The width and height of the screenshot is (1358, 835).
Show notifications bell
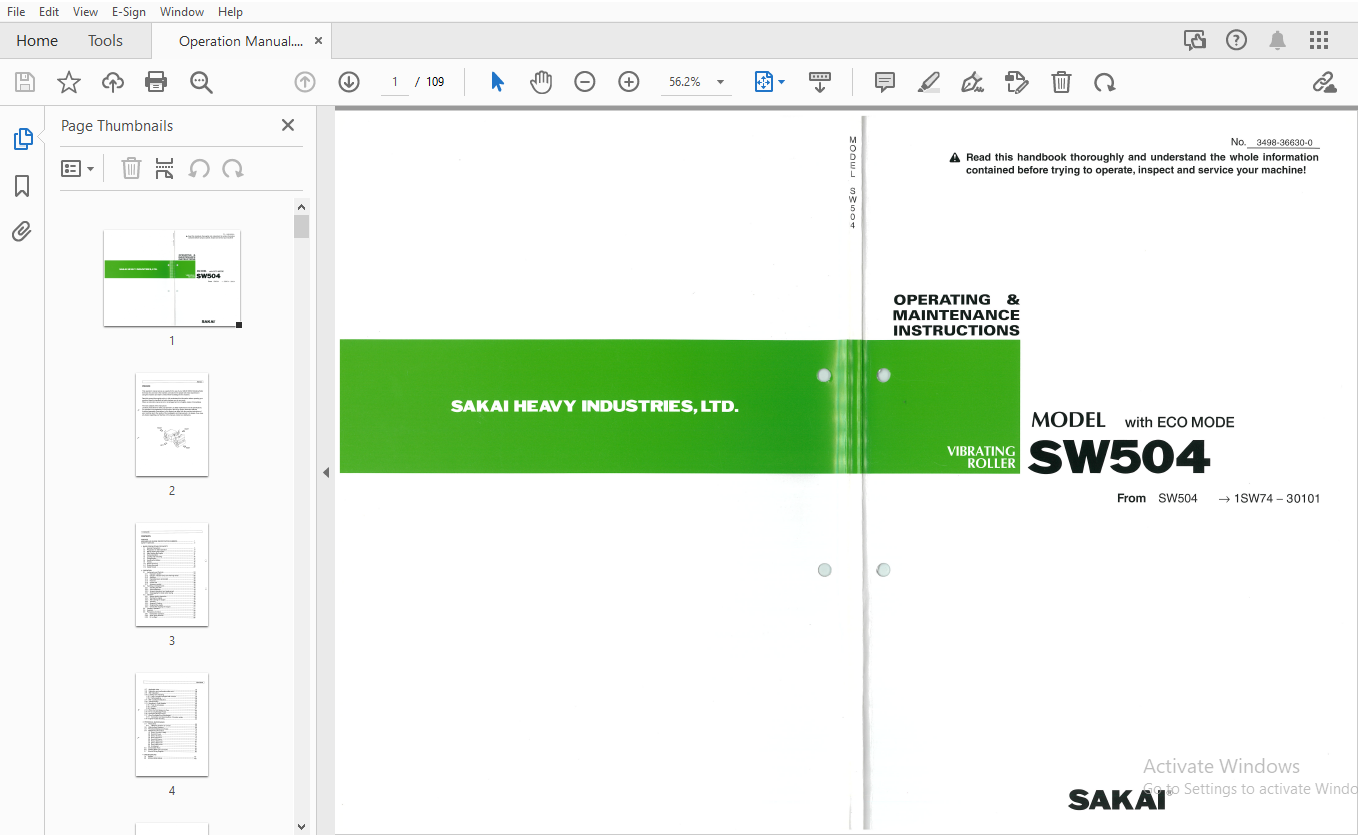1277,40
